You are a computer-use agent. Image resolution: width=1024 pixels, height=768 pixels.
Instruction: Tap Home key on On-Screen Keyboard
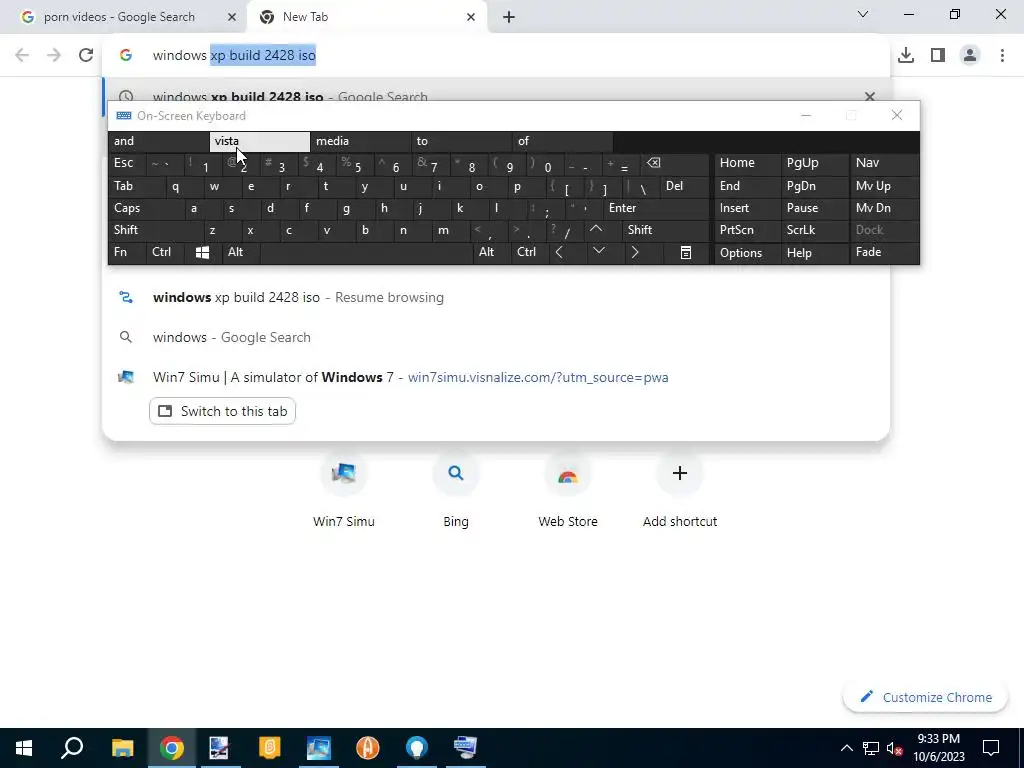coord(746,163)
